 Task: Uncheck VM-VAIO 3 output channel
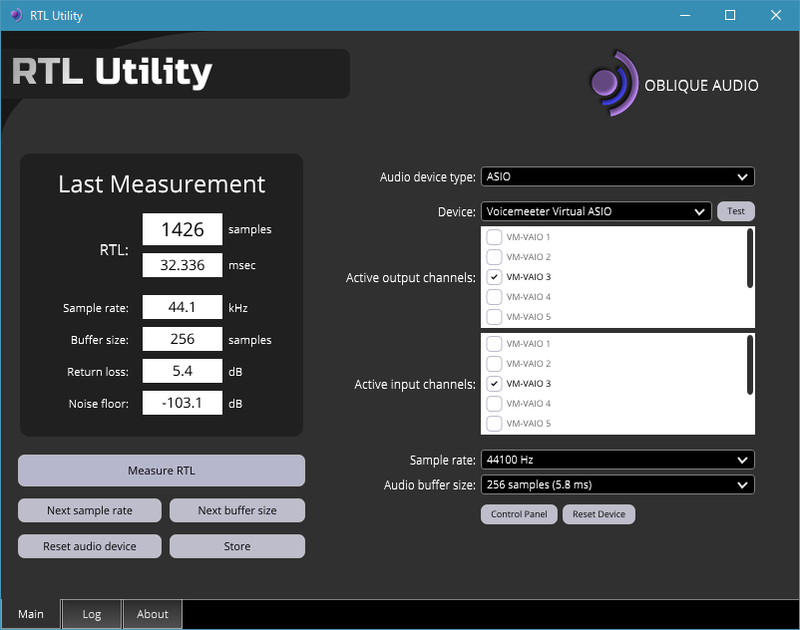tap(494, 277)
